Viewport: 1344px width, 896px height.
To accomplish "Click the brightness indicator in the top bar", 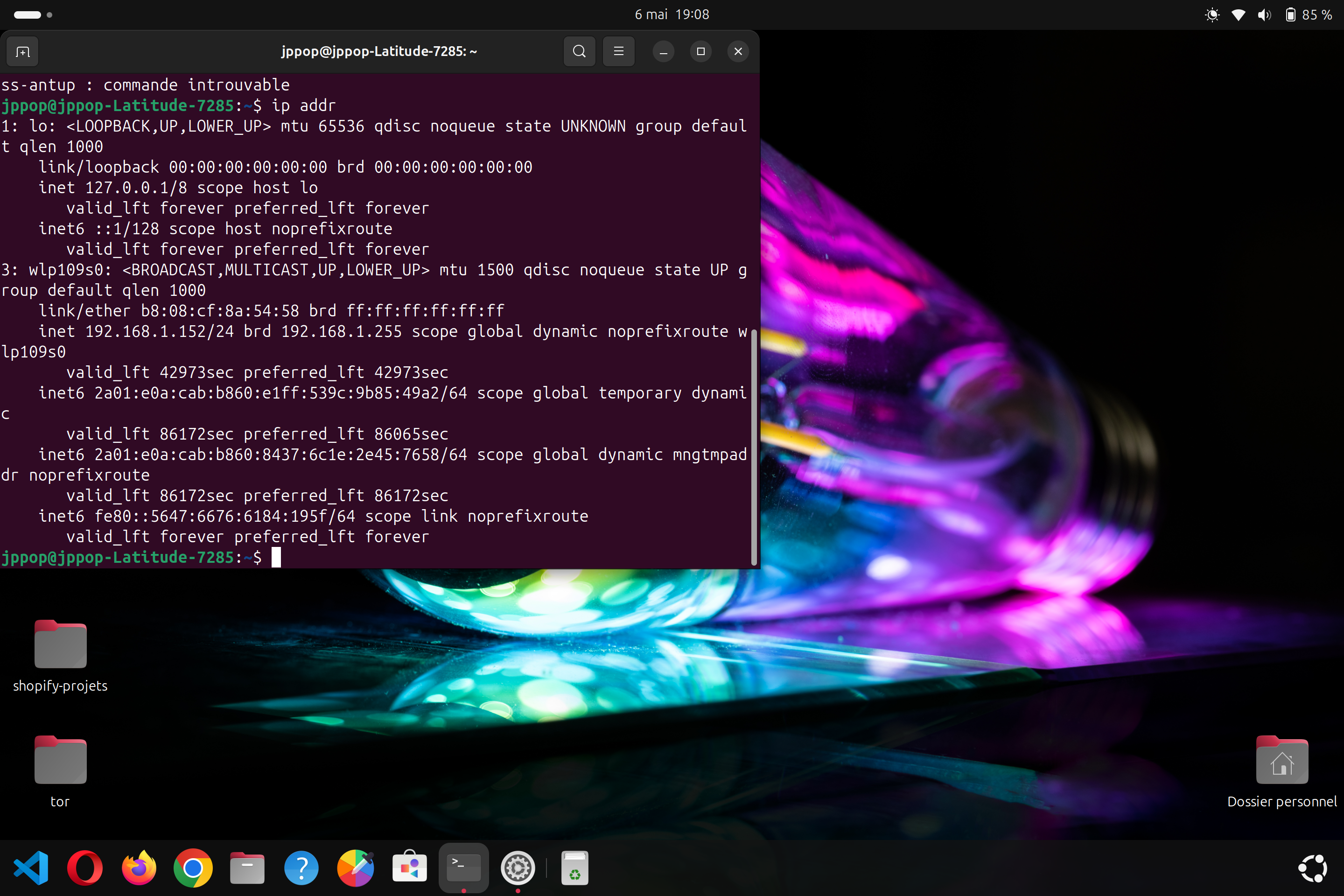I will pos(1212,15).
